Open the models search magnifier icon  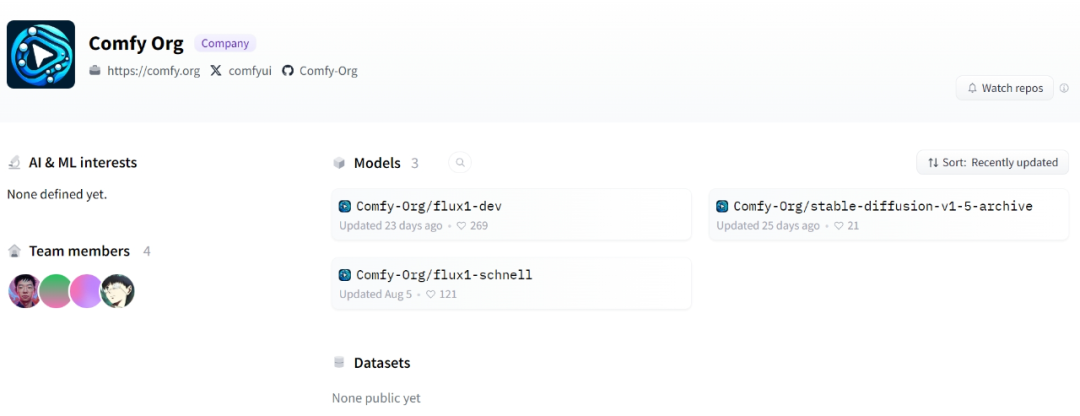[x=460, y=163]
